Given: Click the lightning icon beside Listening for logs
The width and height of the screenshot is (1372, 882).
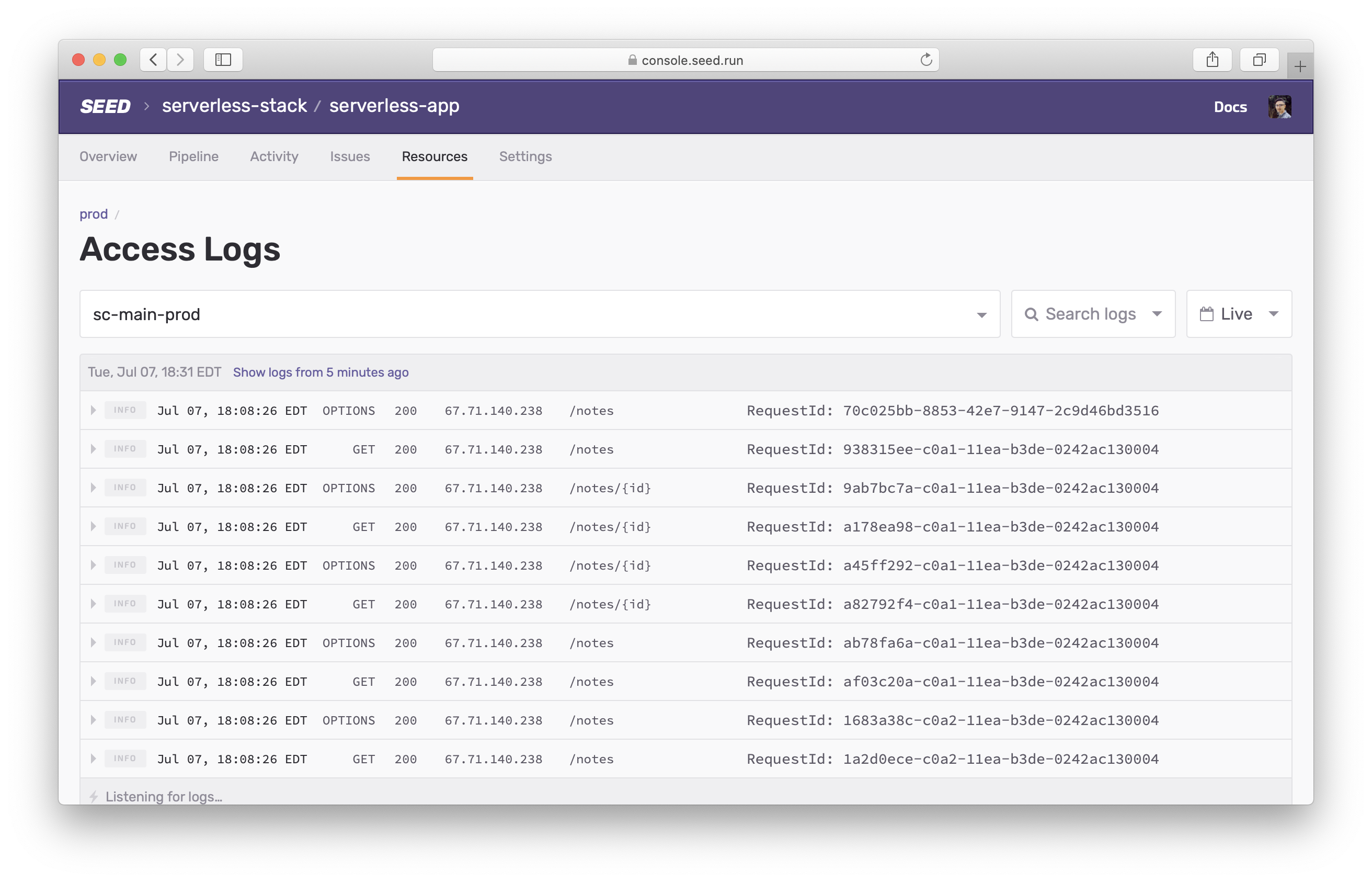Looking at the screenshot, I should click(x=94, y=796).
